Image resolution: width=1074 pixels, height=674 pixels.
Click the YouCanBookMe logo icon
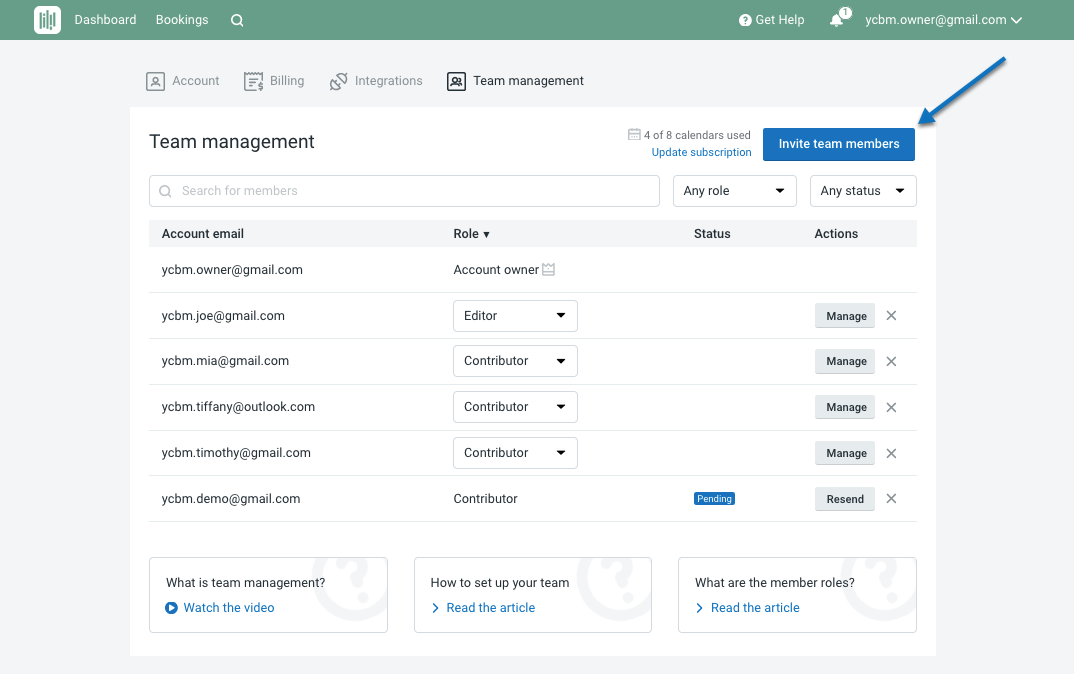46,19
